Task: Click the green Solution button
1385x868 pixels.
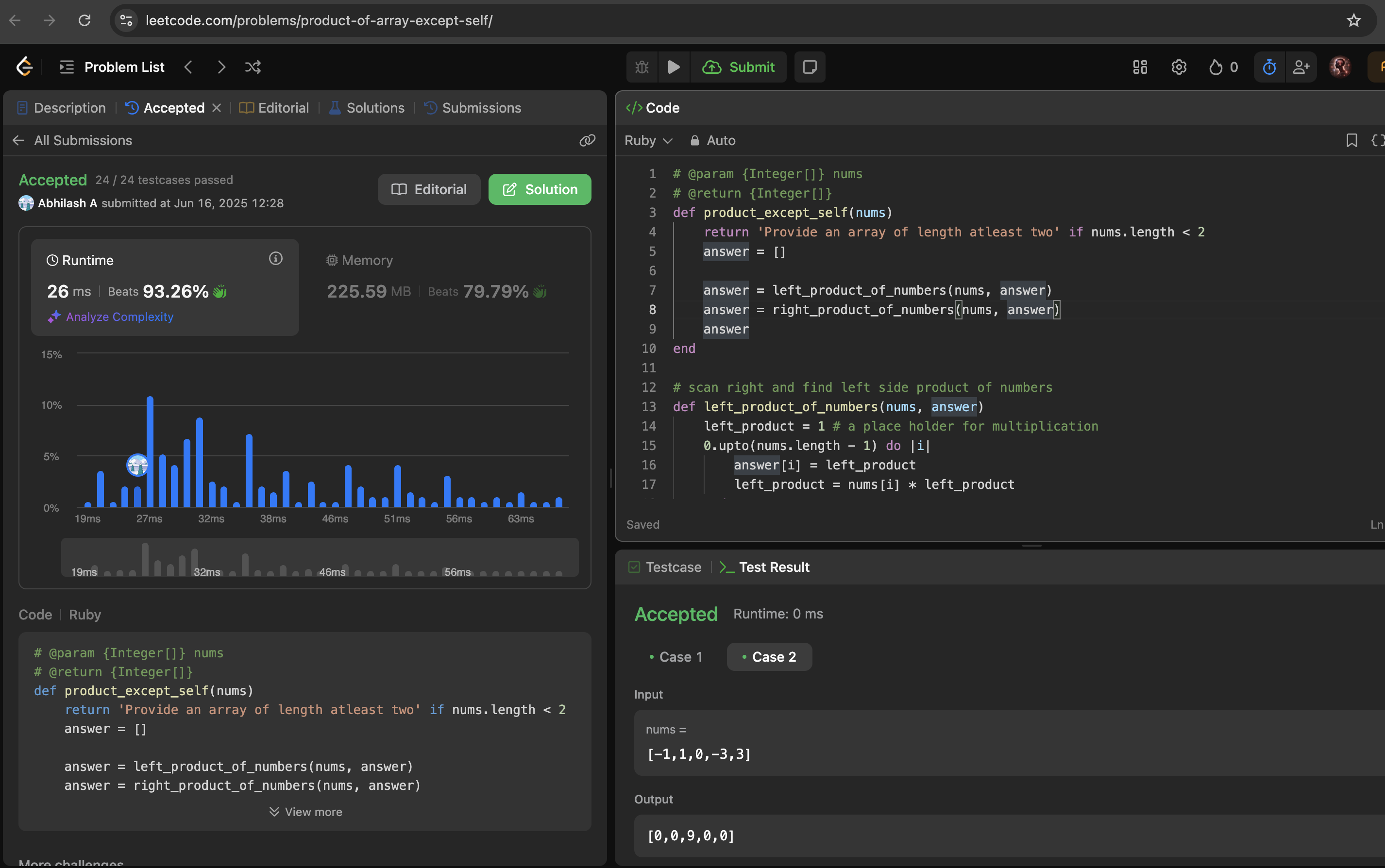Action: pos(539,189)
